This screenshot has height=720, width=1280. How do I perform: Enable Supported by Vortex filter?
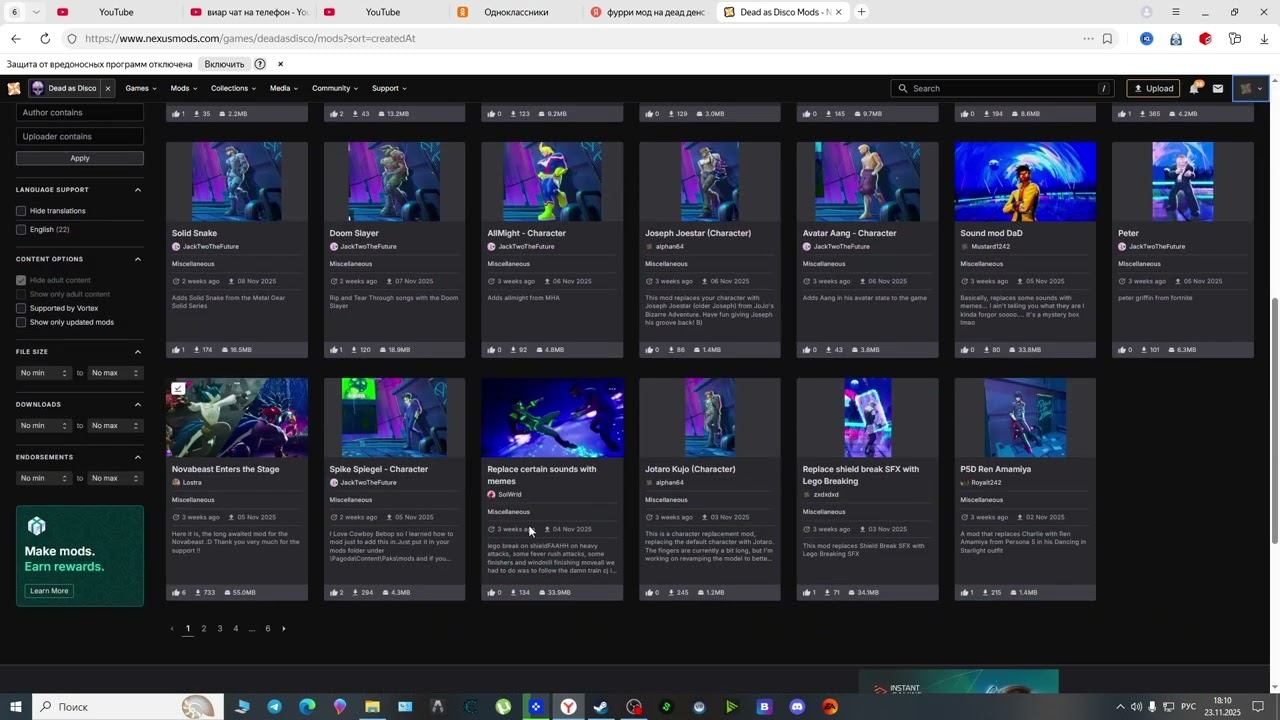tap(21, 308)
